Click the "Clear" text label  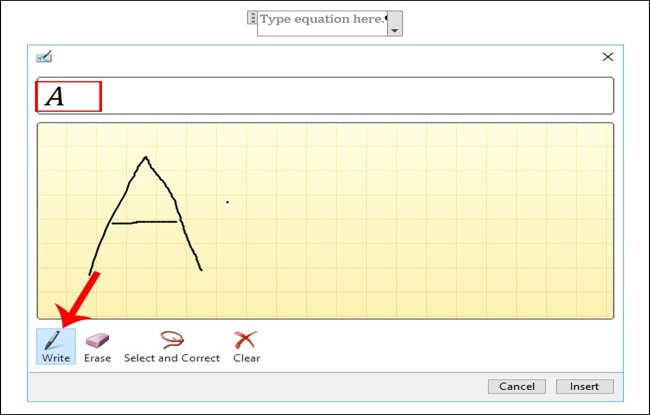(x=246, y=358)
